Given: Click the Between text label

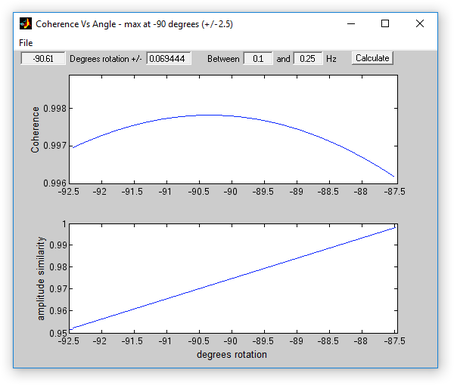Looking at the screenshot, I should click(x=223, y=59).
